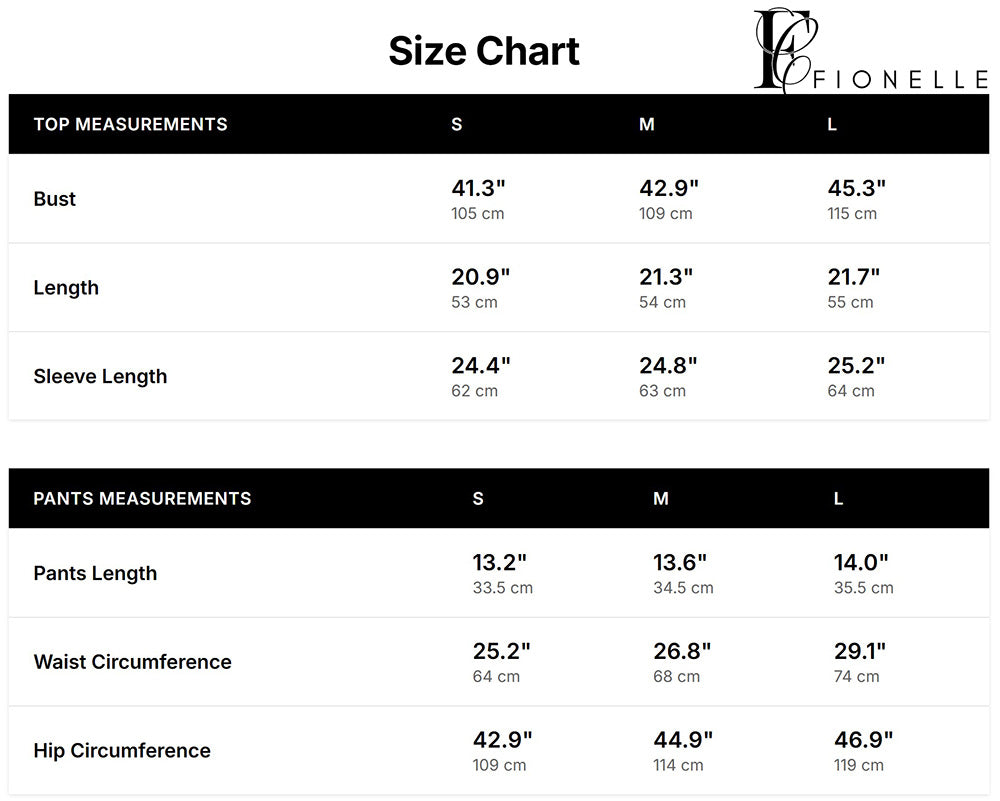Click the L column header in pants measurements
The height and width of the screenshot is (801, 1000).
tap(838, 498)
